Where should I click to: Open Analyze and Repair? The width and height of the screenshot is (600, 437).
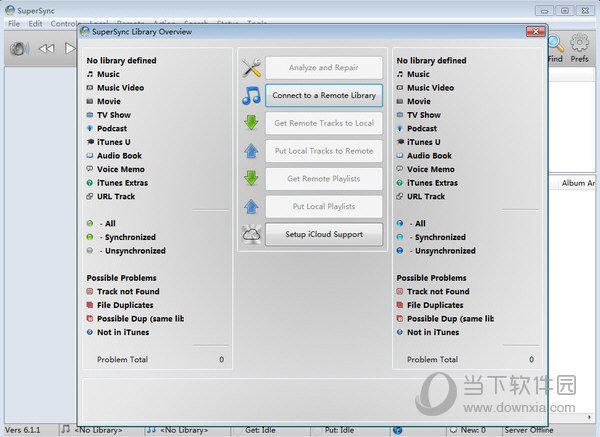tap(324, 68)
